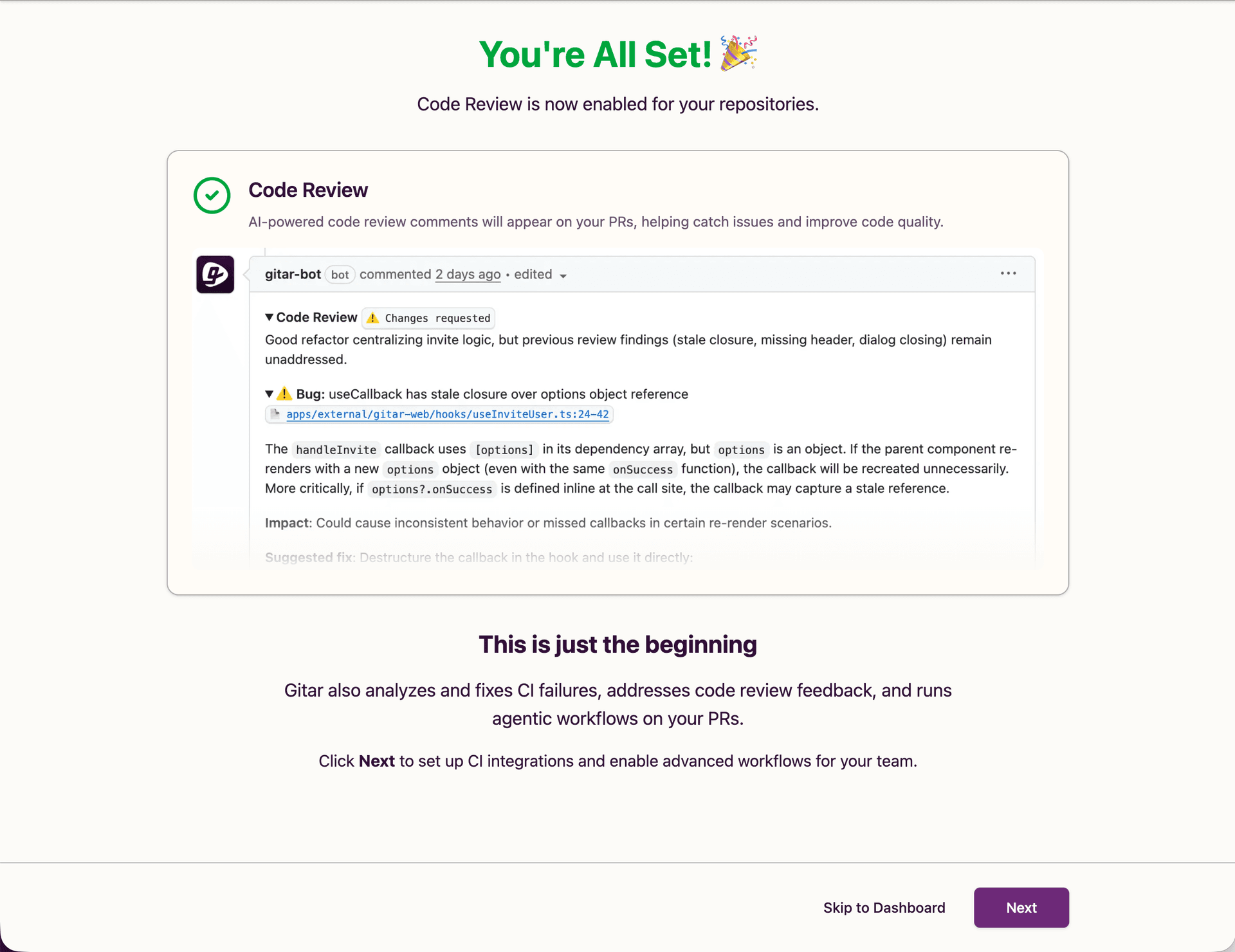The image size is (1235, 952).
Task: Click the options?.onSuccess inline code span
Action: point(431,489)
